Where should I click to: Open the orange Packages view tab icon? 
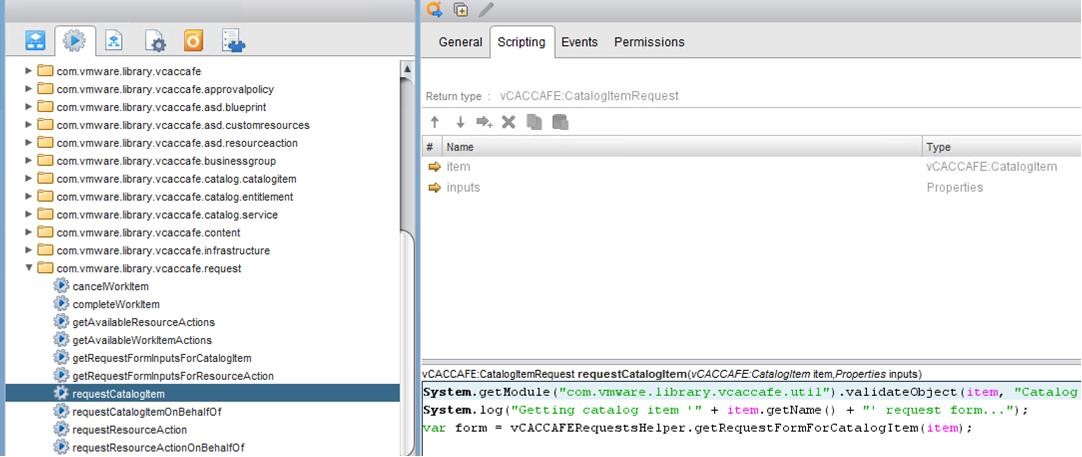coord(194,41)
